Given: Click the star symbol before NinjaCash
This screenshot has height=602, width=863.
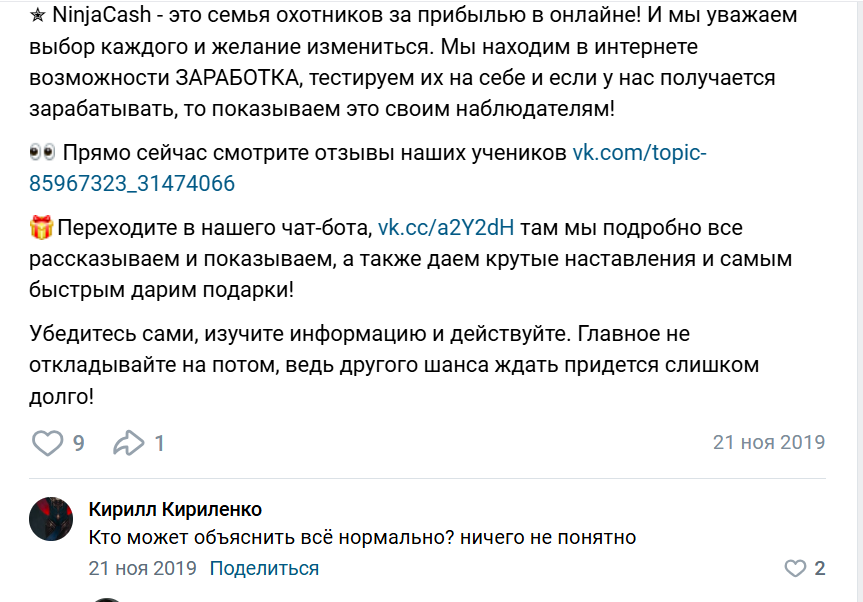Looking at the screenshot, I should 39,15.
